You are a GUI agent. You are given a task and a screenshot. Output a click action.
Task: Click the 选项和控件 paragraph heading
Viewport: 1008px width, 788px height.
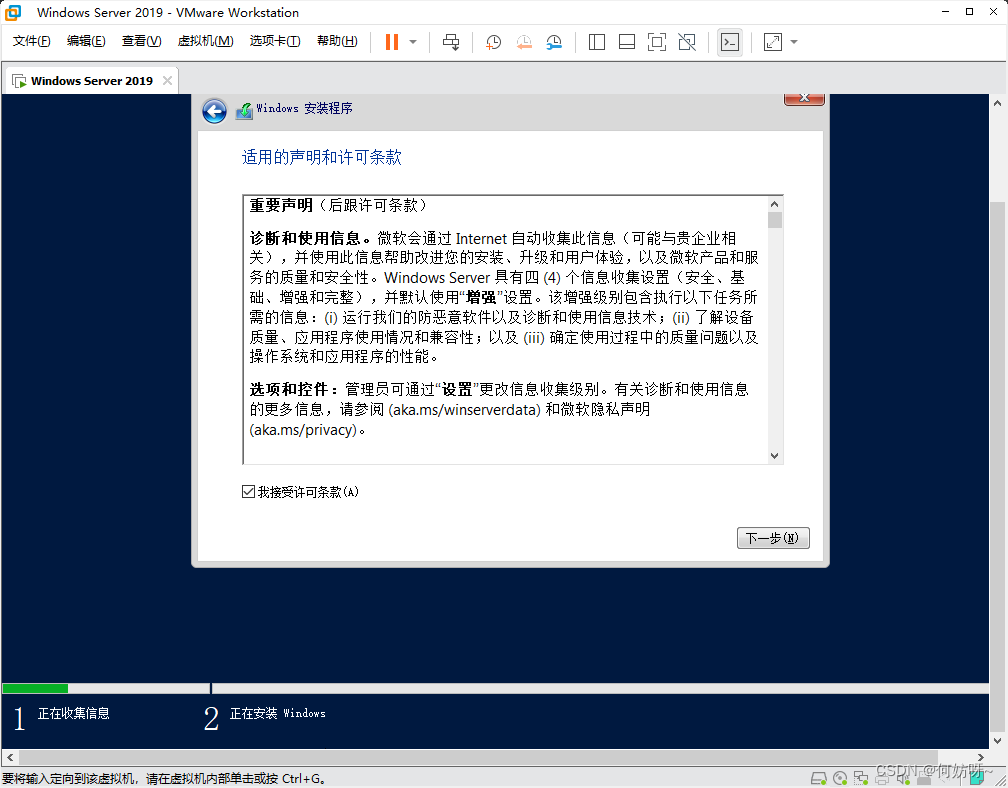[x=293, y=390]
